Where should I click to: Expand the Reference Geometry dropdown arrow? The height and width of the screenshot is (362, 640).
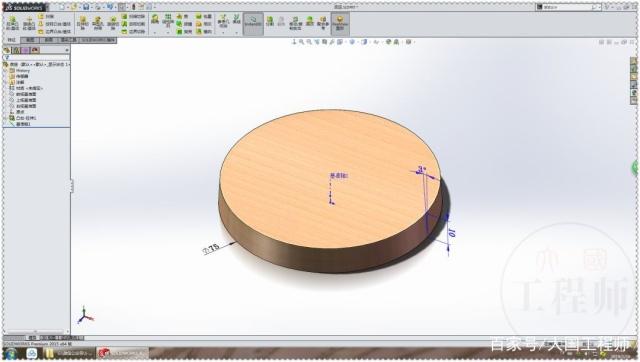pos(223,32)
